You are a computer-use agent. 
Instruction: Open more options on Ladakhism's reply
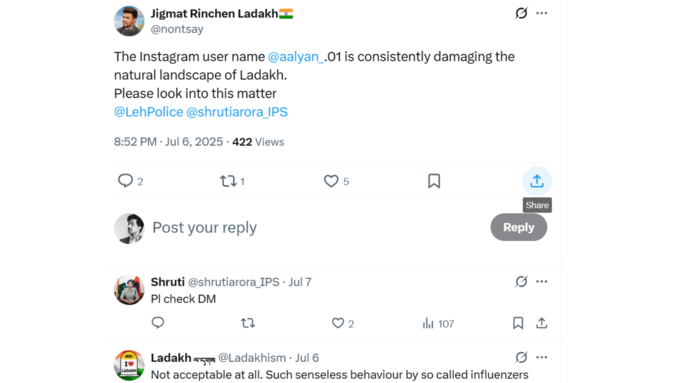pyautogui.click(x=542, y=357)
